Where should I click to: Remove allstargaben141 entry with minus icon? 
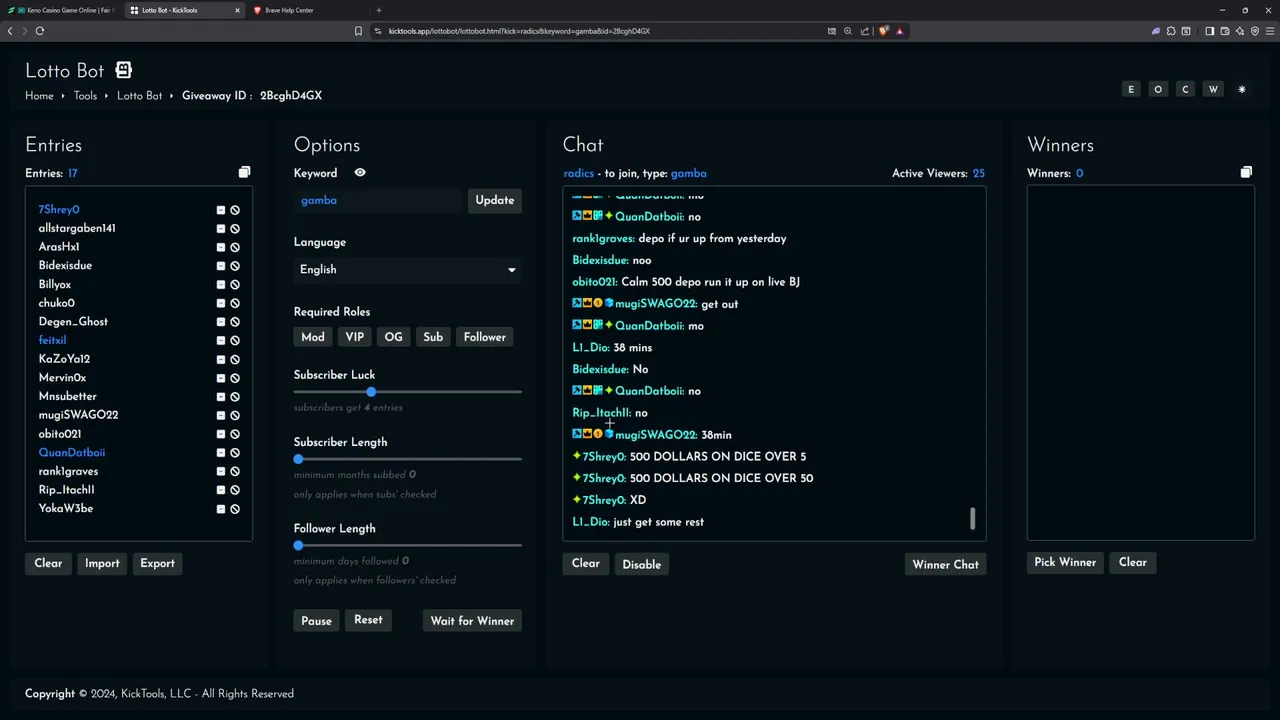(221, 229)
